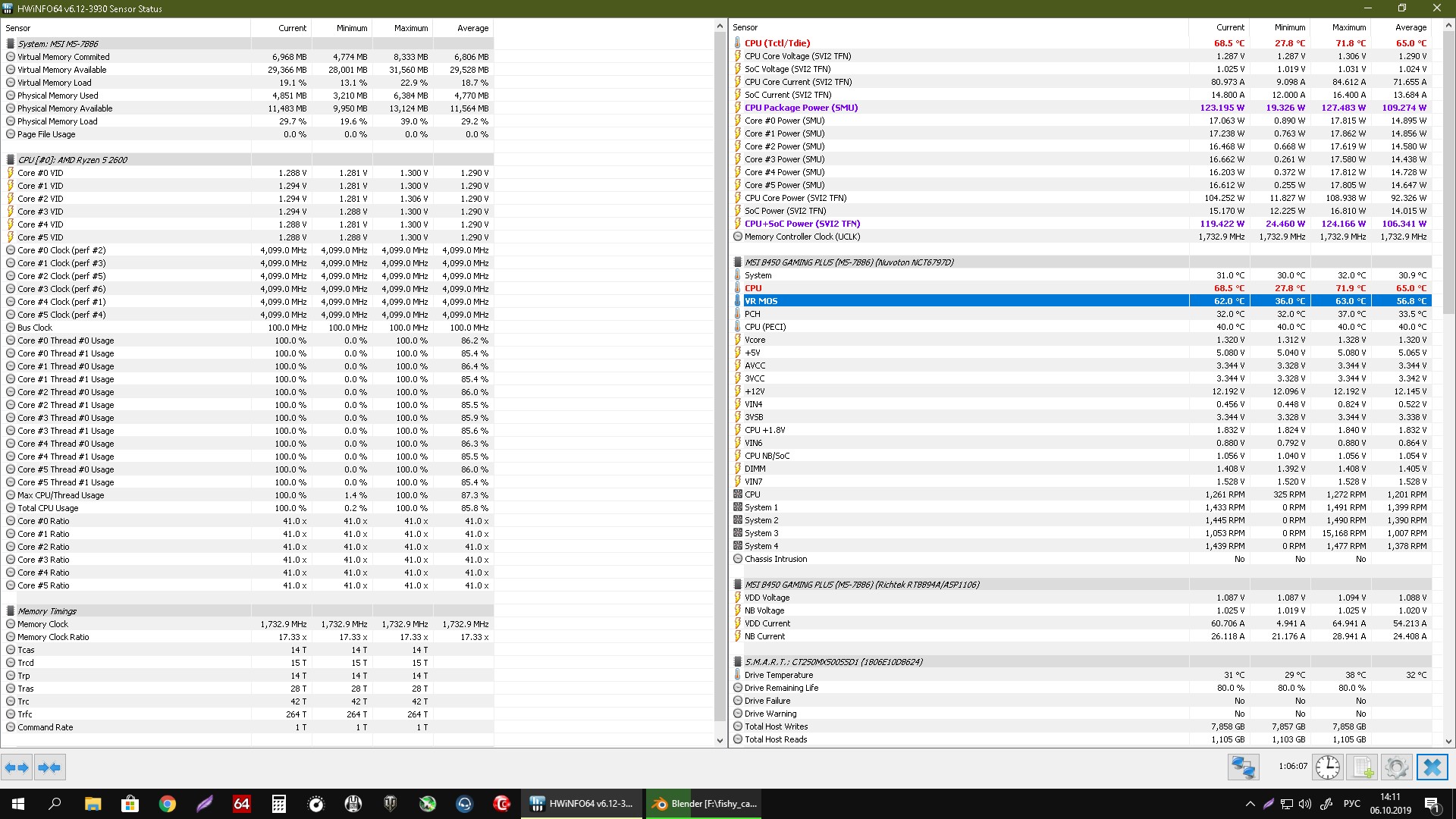Click the right panel Average column header

tap(1410, 27)
